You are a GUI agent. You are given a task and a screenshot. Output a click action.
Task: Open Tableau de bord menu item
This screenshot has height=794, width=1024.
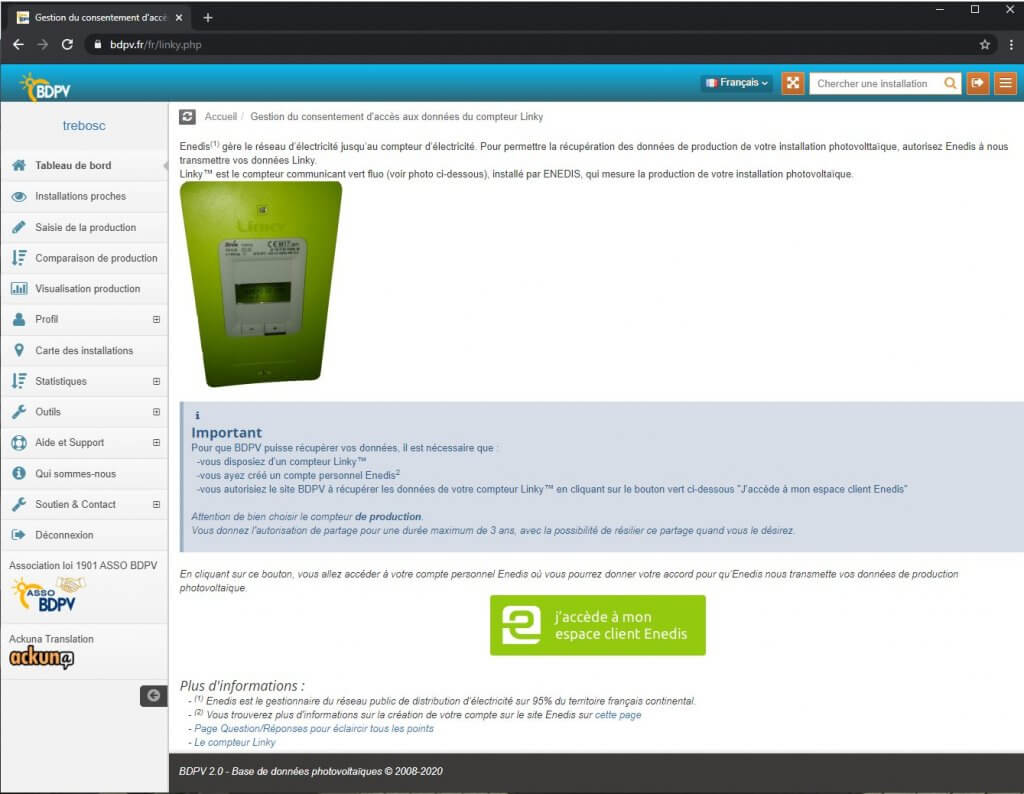84,165
